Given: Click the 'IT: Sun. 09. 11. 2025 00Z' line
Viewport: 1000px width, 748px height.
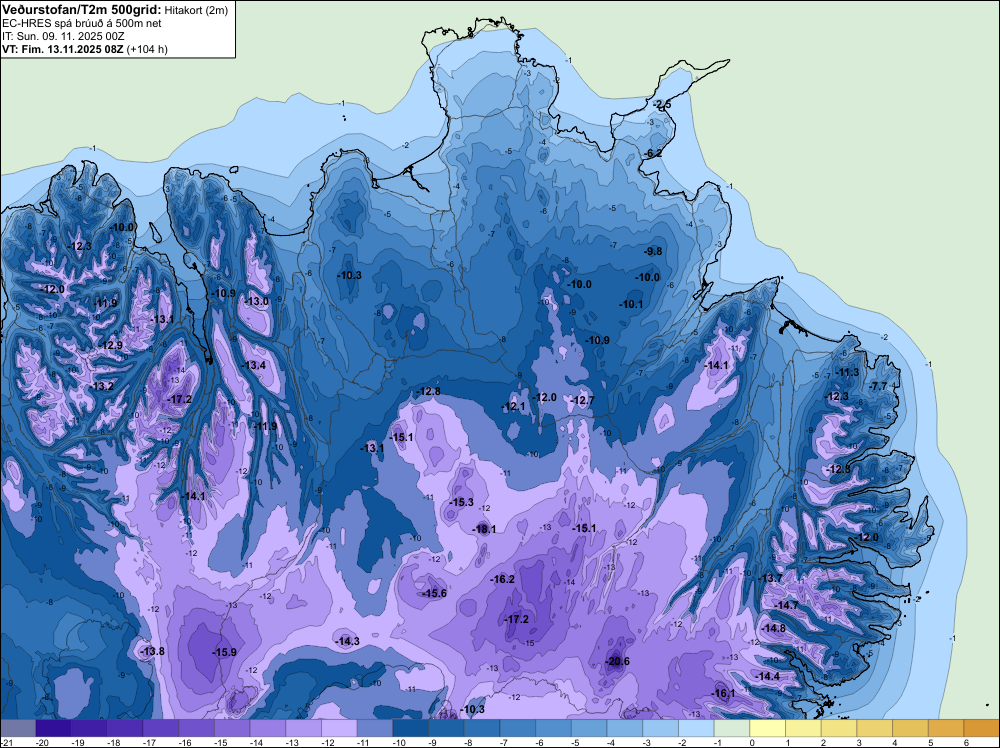Looking at the screenshot, I should coord(63,36).
